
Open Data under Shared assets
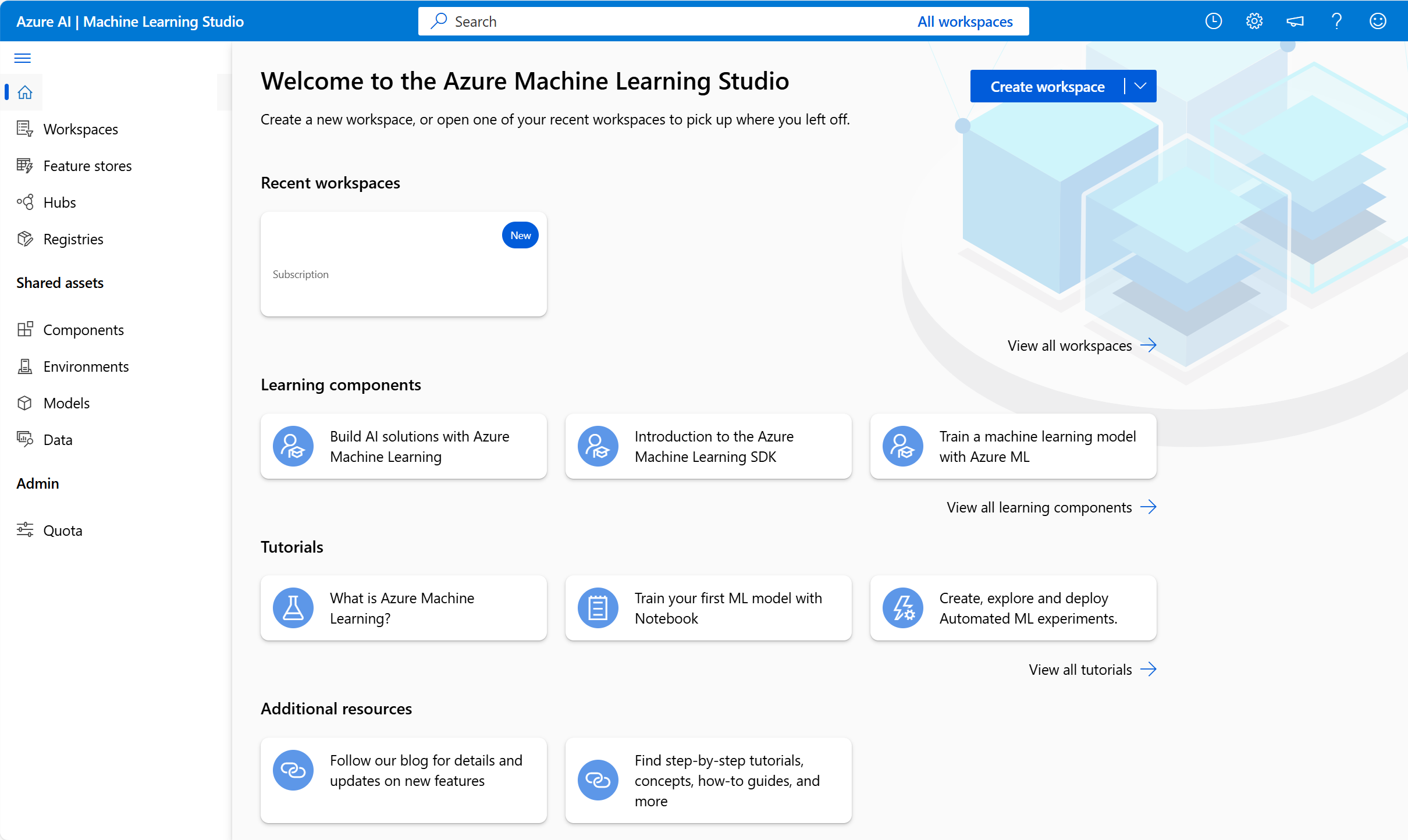coord(58,439)
